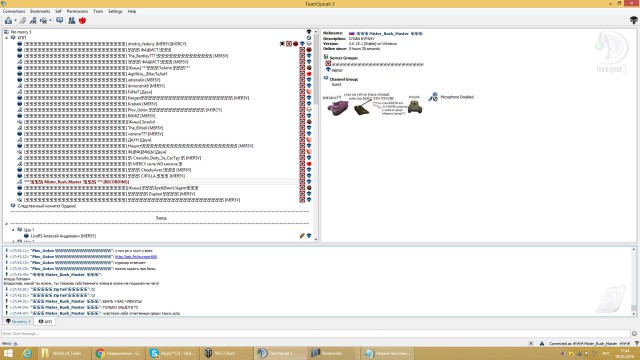This screenshot has width=640, height=360.
Task: Click the black spider badge on dmitriy_fedoriy row
Action: tap(282, 44)
